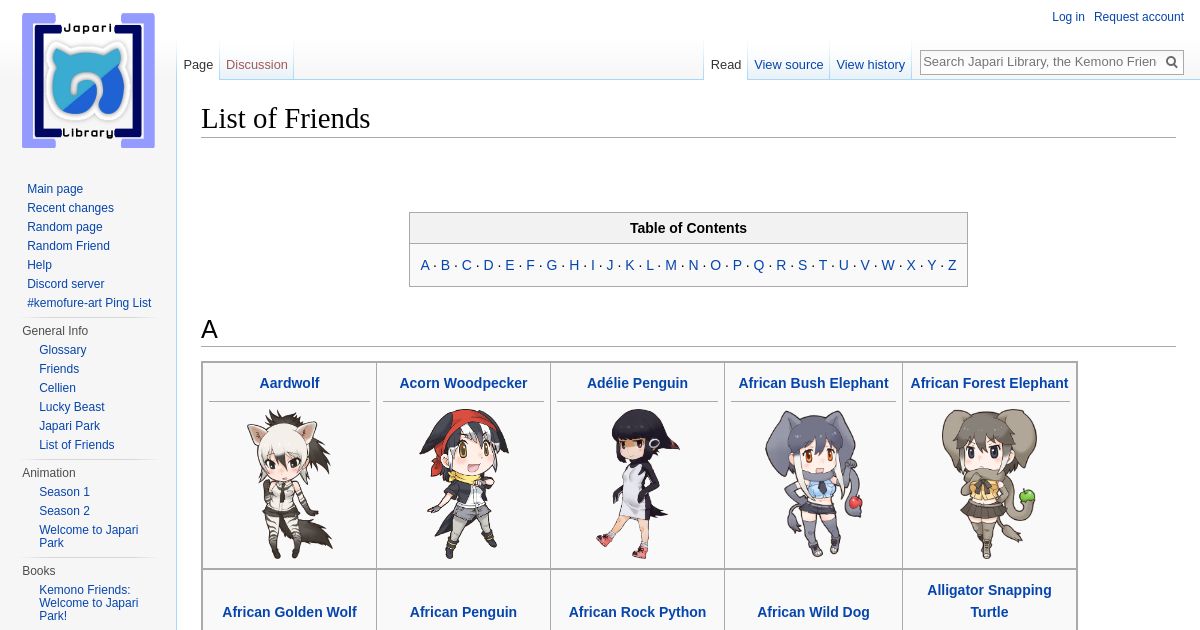Open the African Wild Dog link
This screenshot has width=1200, height=630.
(813, 612)
